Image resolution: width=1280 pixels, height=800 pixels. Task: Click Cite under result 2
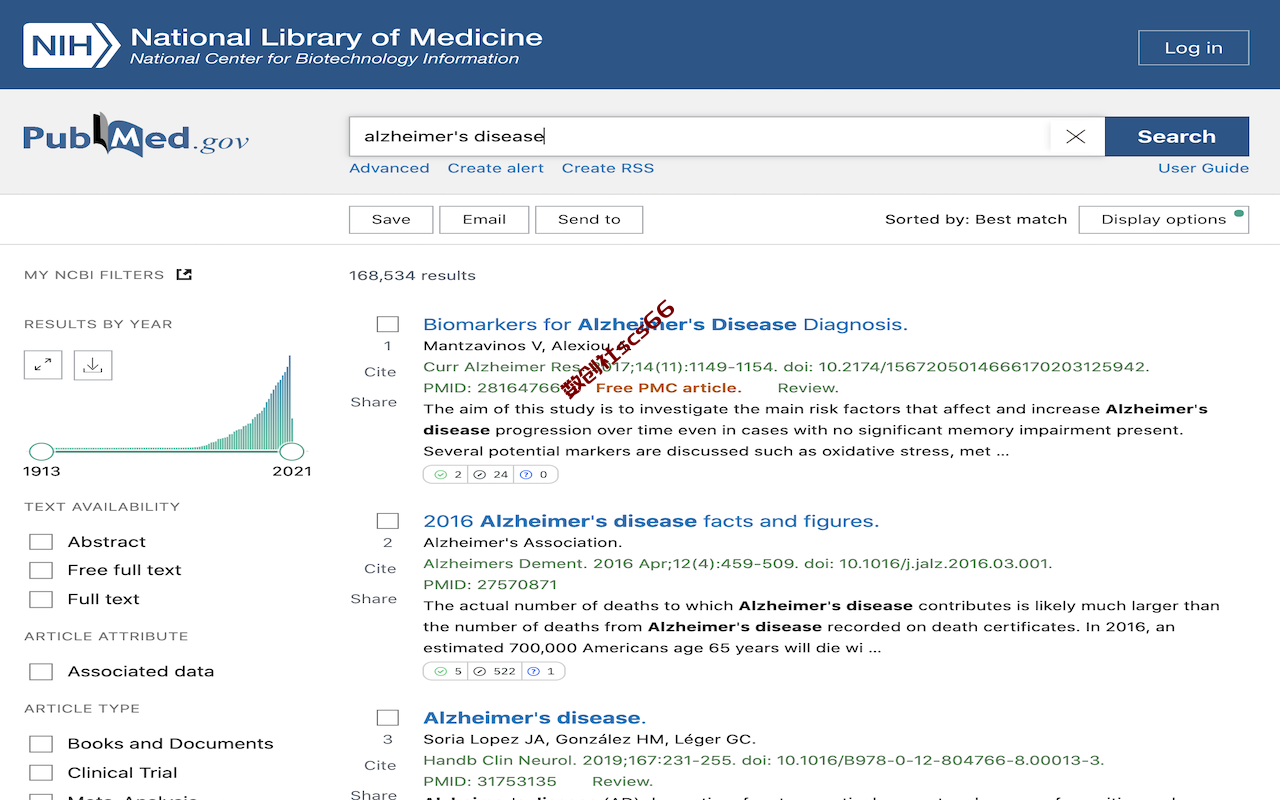point(380,569)
